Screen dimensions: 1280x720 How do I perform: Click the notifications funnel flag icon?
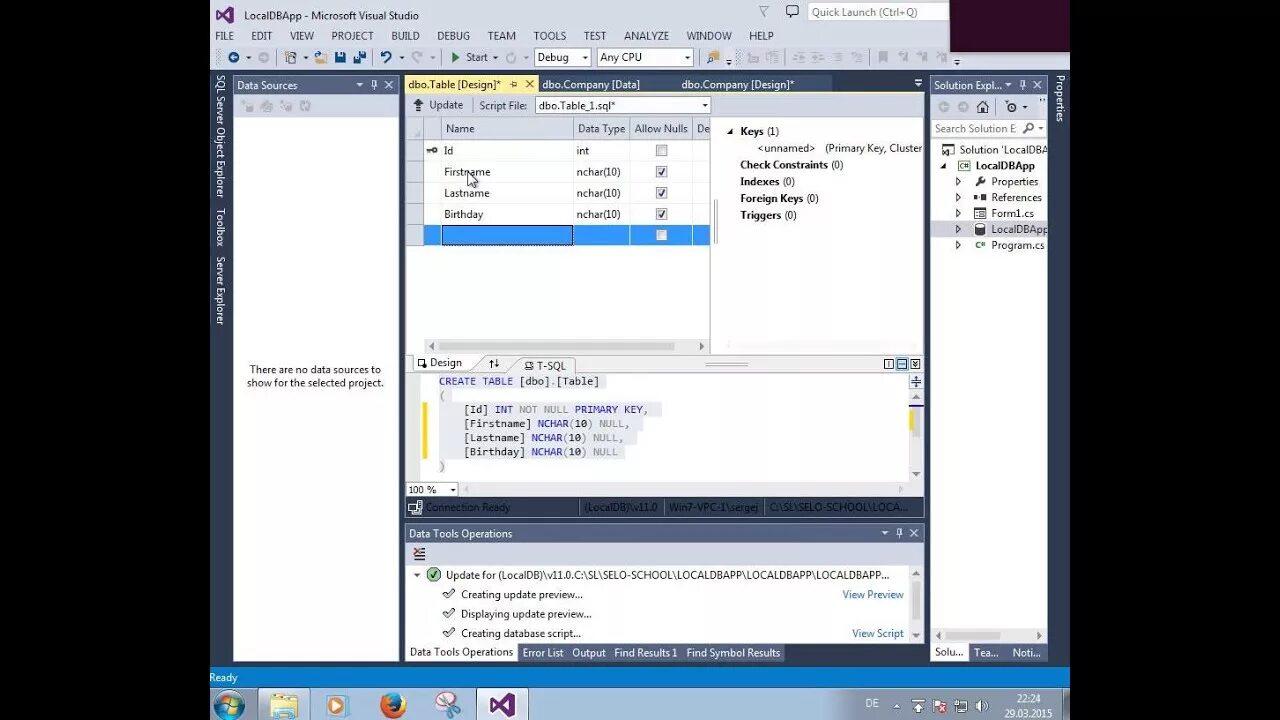point(765,12)
